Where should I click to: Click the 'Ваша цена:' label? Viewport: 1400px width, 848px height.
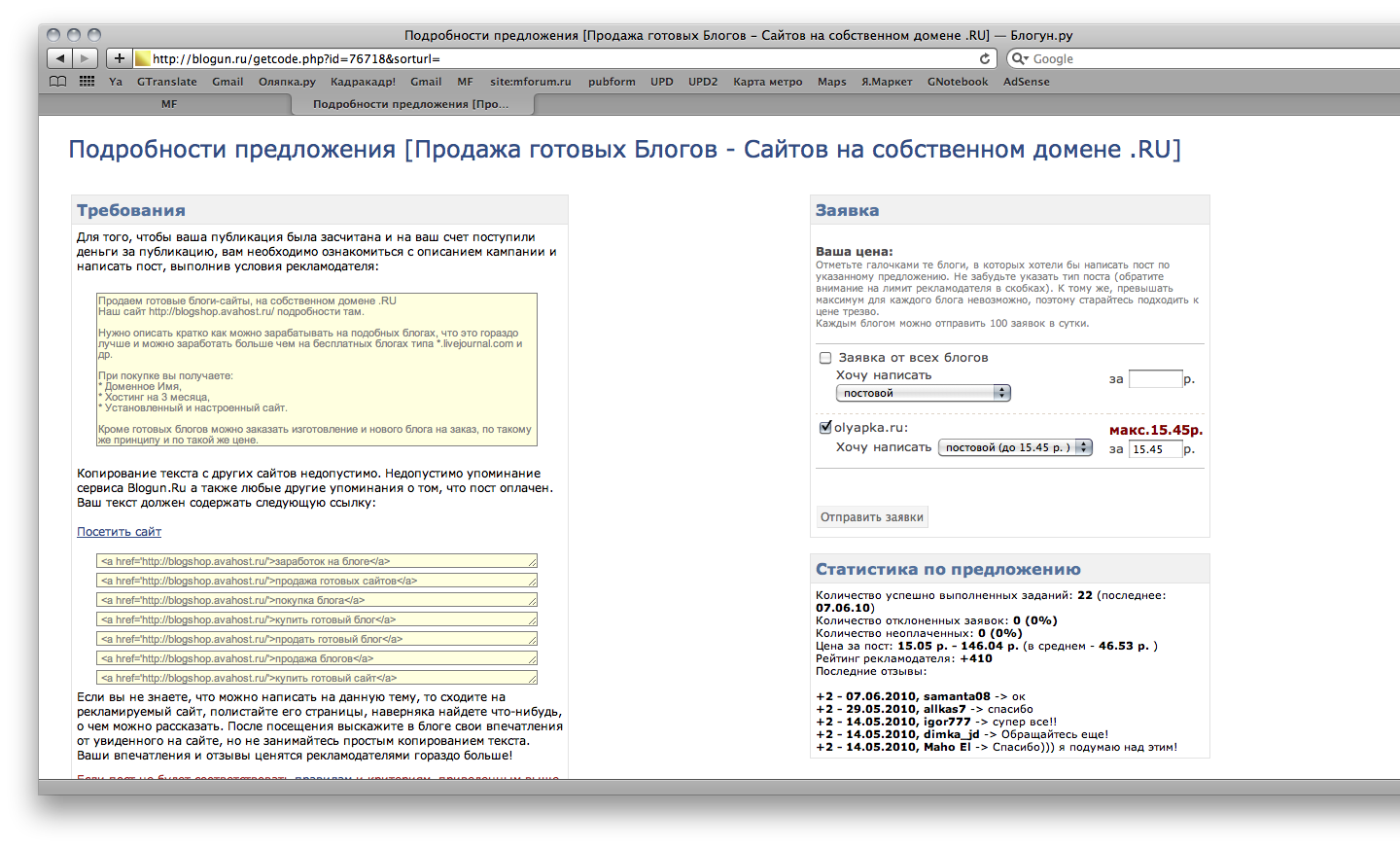tap(854, 251)
